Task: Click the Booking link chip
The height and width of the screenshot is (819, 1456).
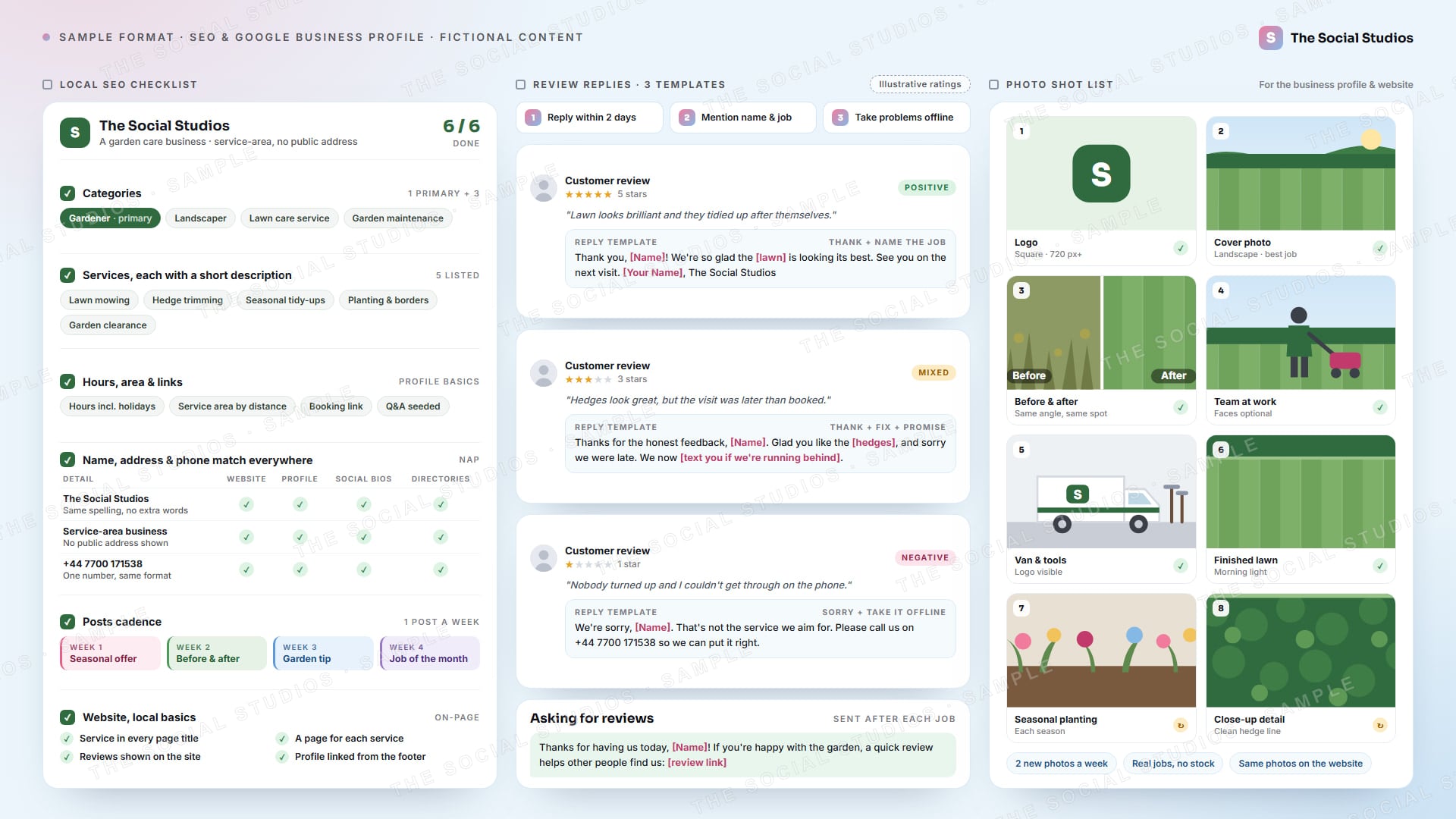Action: tap(336, 406)
